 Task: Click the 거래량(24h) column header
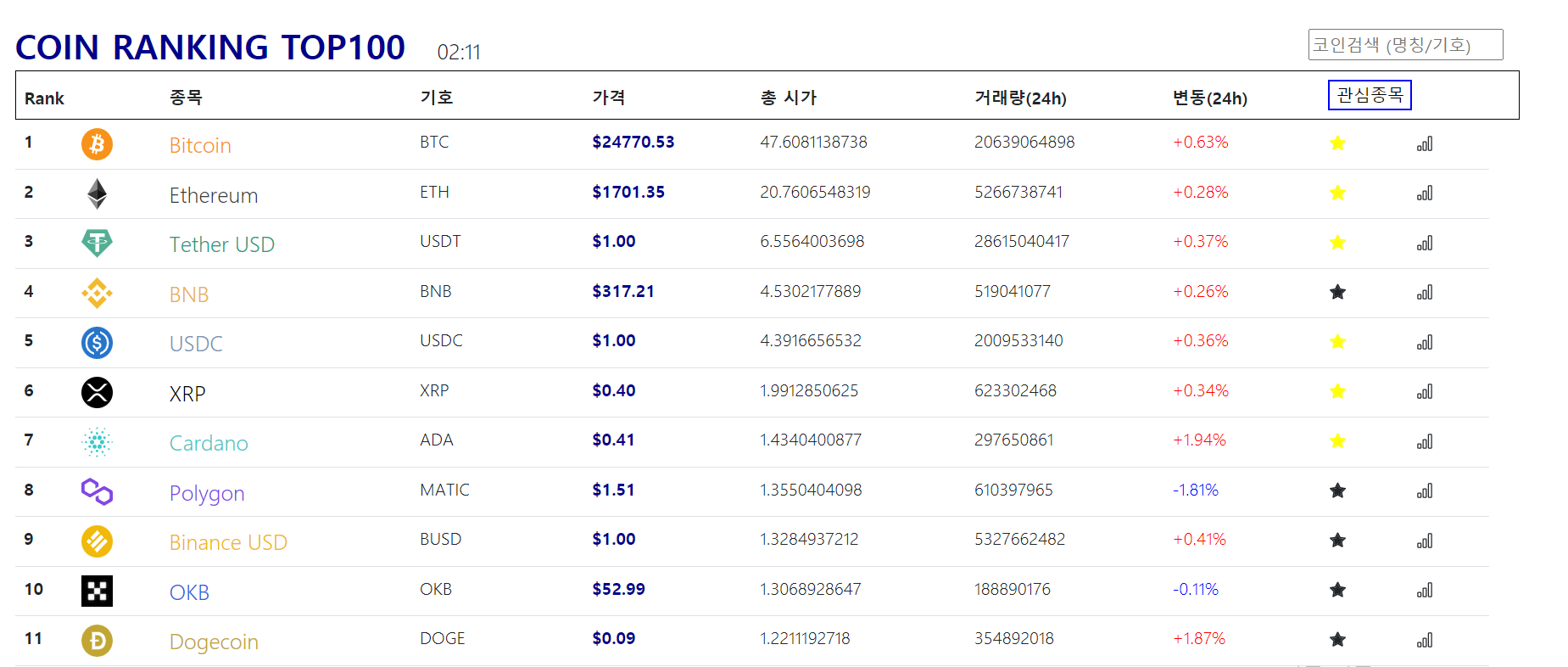tap(1020, 98)
